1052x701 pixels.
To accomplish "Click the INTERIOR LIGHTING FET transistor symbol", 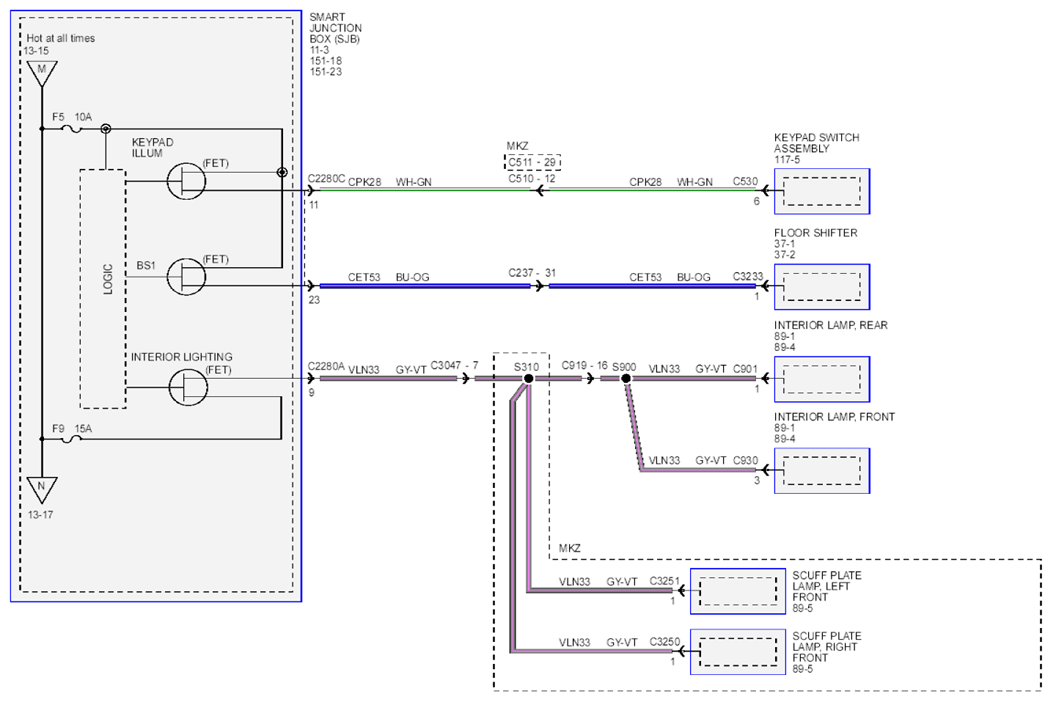I will point(189,387).
